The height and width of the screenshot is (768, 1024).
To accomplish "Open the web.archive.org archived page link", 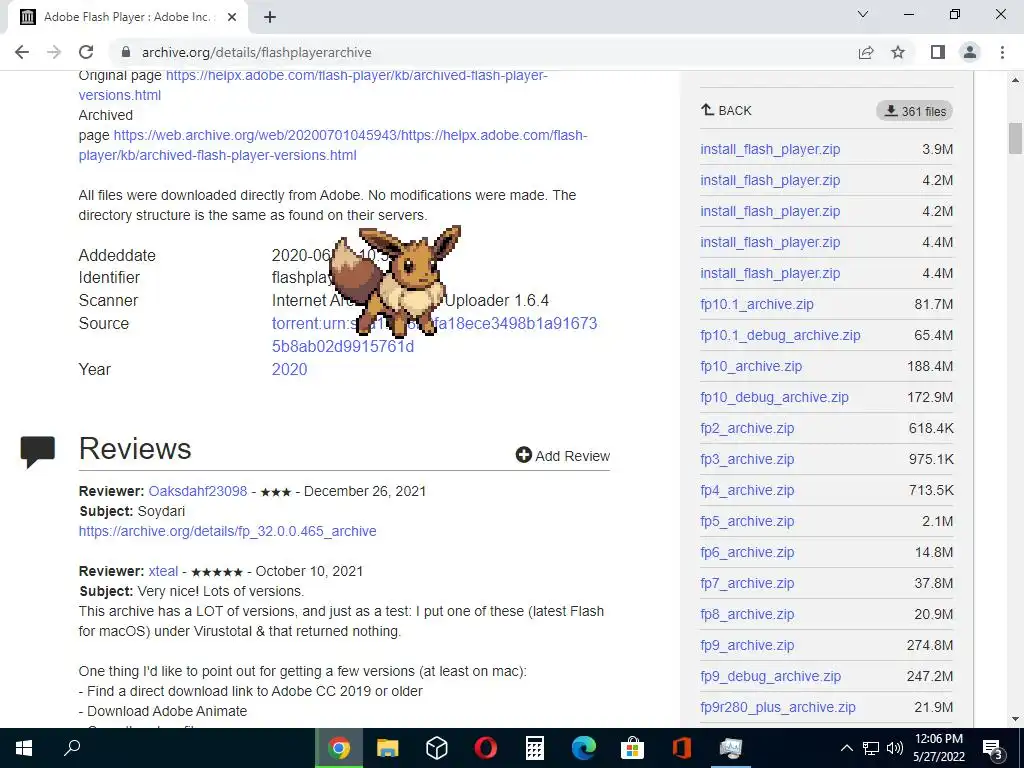I will tap(333, 145).
